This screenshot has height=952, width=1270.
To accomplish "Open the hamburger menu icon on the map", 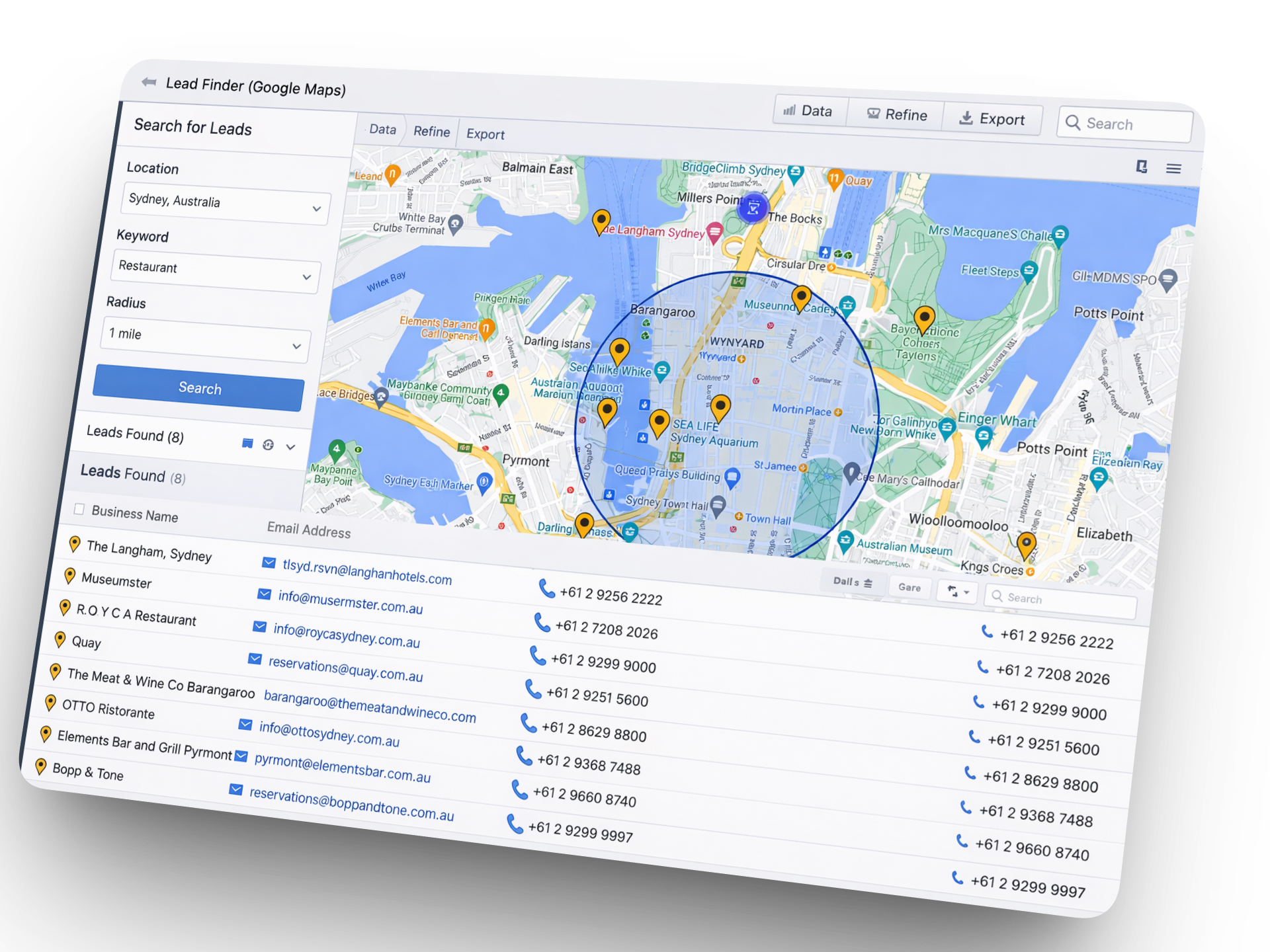I will click(x=1173, y=169).
